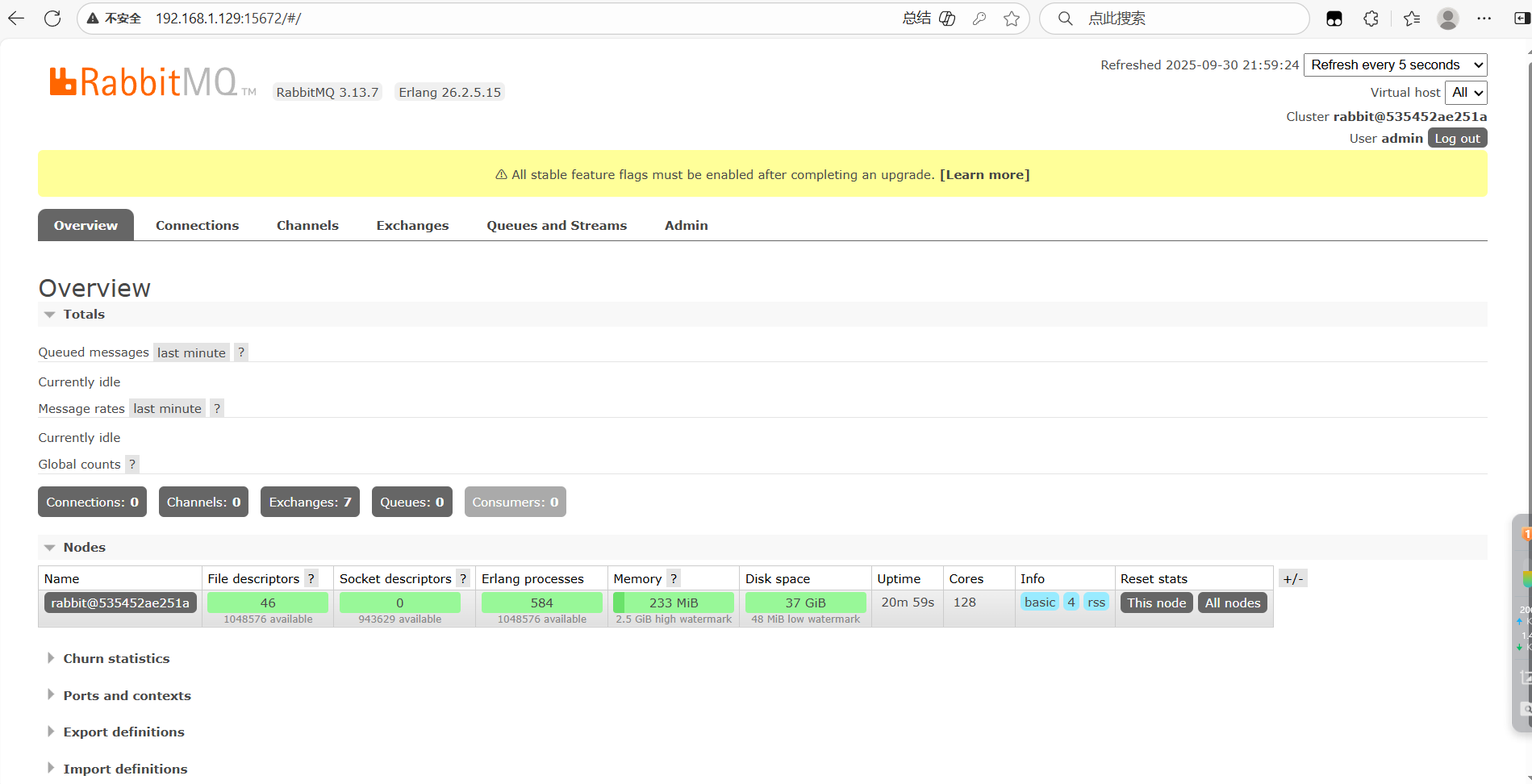The height and width of the screenshot is (784, 1532).
Task: Click Consumers: 0 count button
Action: (515, 502)
